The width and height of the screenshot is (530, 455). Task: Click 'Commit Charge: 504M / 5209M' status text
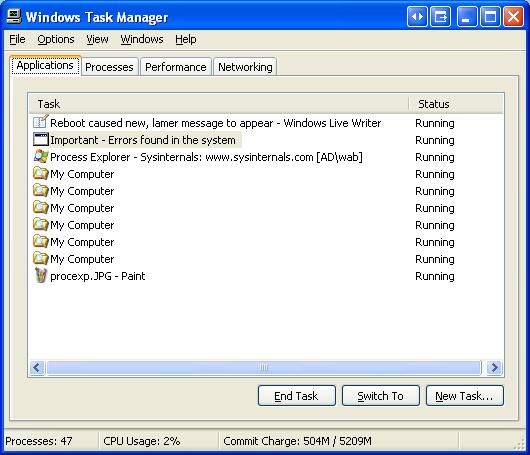(x=297, y=441)
